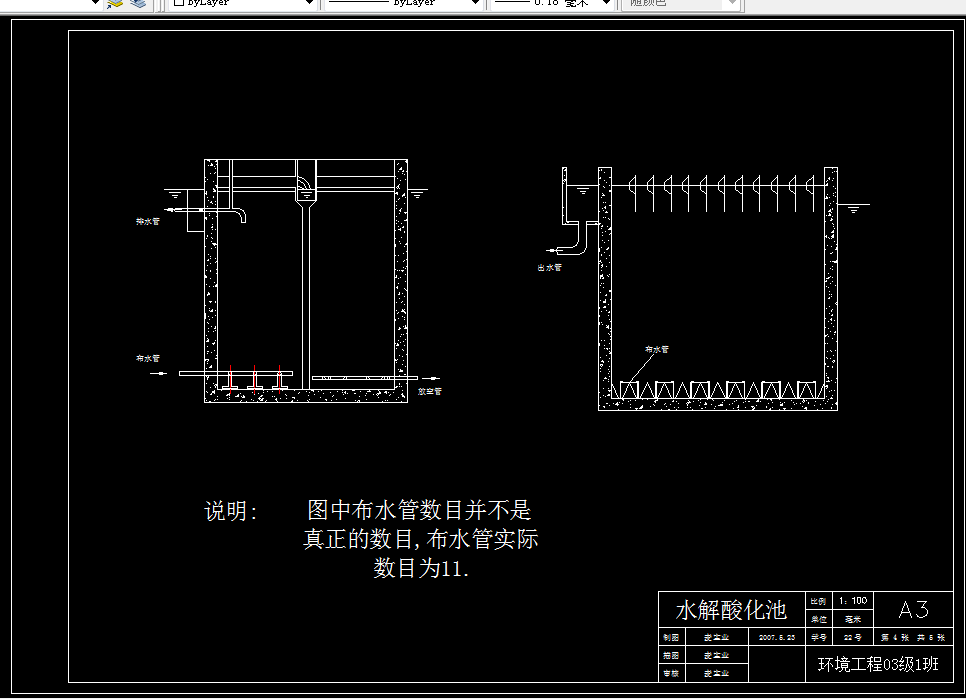Select the date 2007.5.23
Image resolution: width=966 pixels, height=699 pixels.
pos(777,637)
